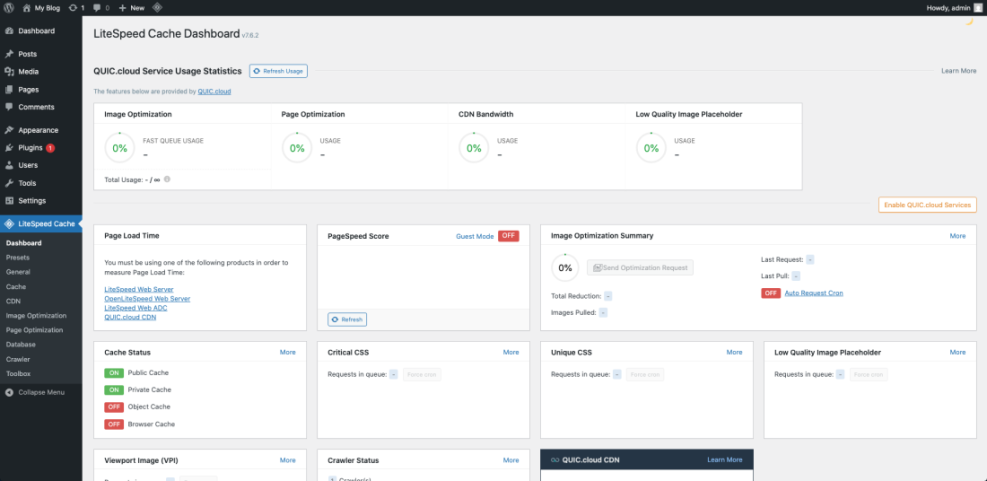Click Learn More in QUIC.cloud CDN card

pos(725,460)
